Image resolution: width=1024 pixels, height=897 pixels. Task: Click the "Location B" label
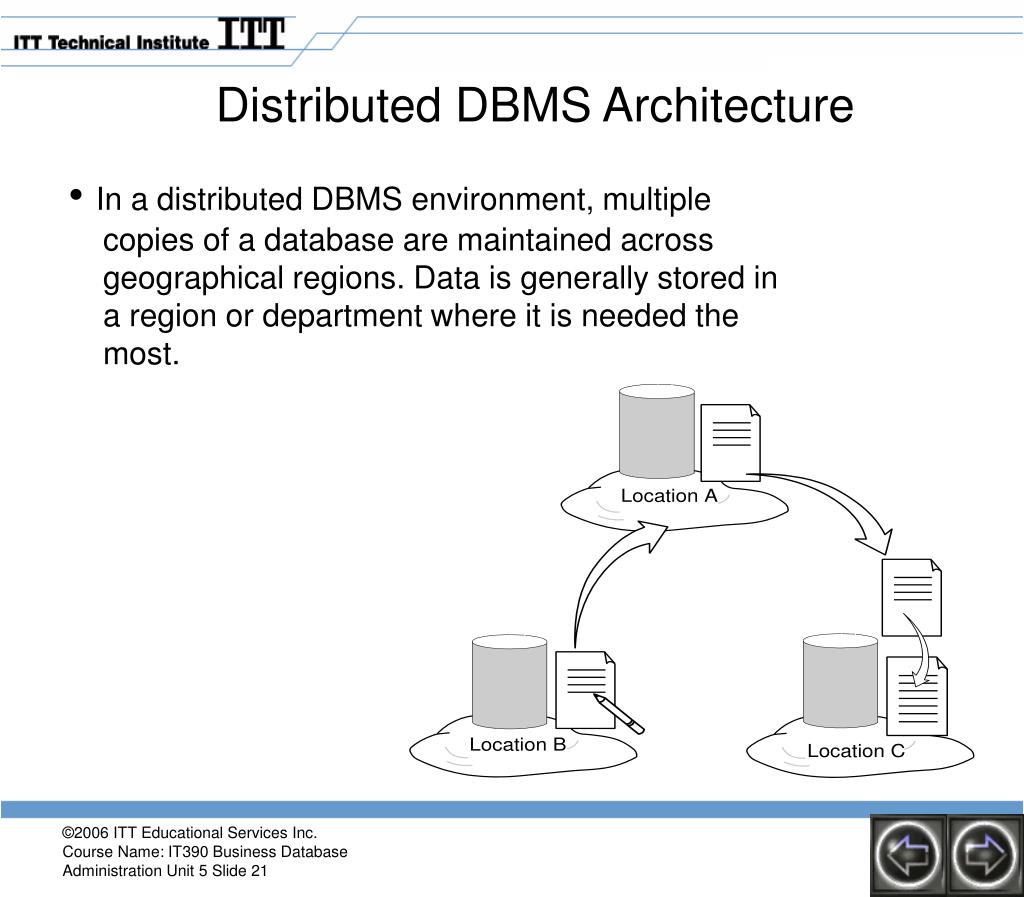(x=517, y=744)
